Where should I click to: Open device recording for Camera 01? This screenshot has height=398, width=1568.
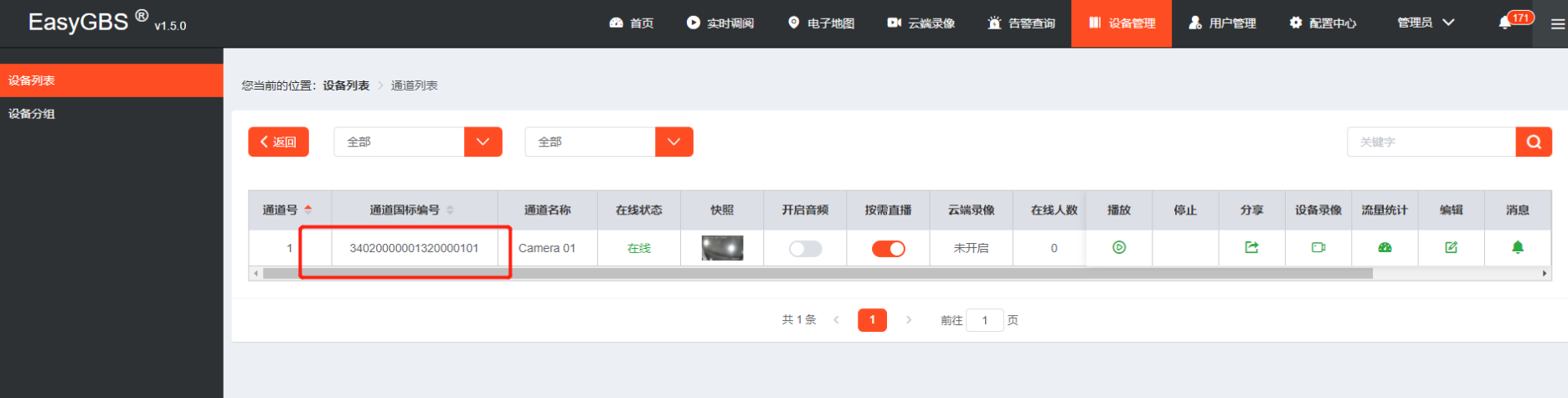pyautogui.click(x=1318, y=247)
